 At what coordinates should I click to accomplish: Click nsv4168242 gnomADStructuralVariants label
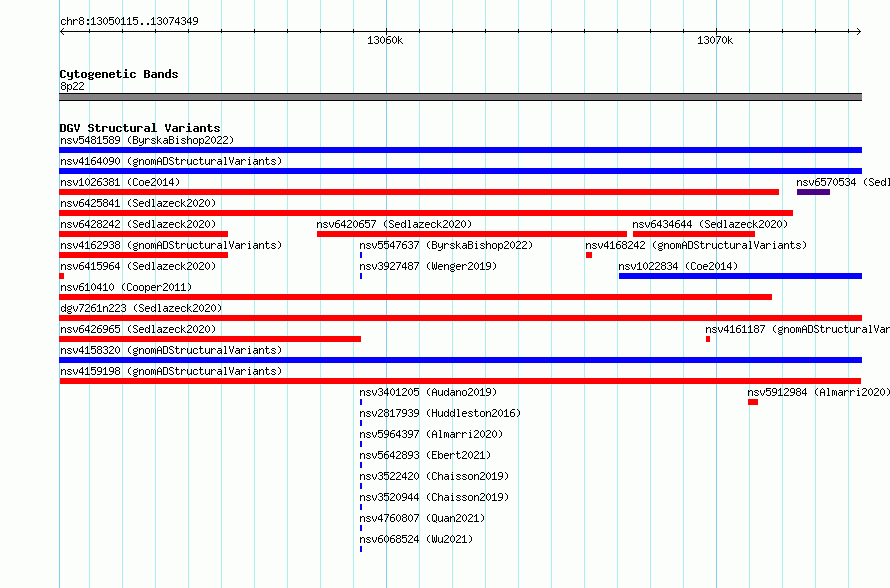click(x=696, y=245)
